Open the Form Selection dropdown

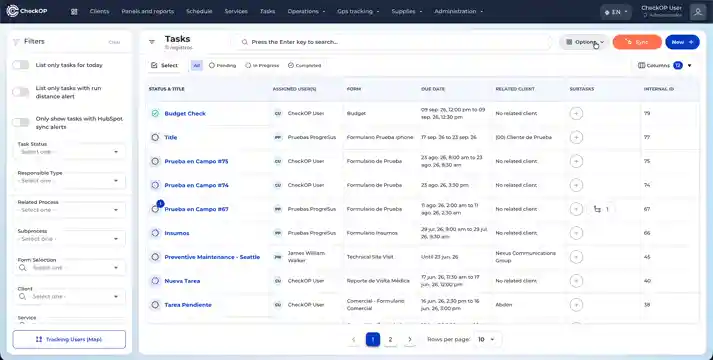tap(70, 268)
